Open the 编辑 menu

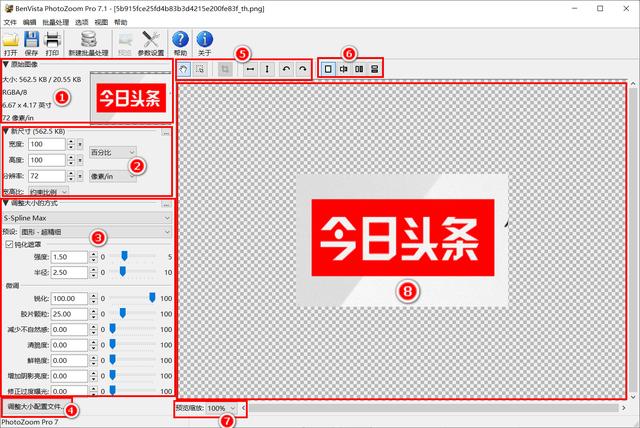(29, 22)
